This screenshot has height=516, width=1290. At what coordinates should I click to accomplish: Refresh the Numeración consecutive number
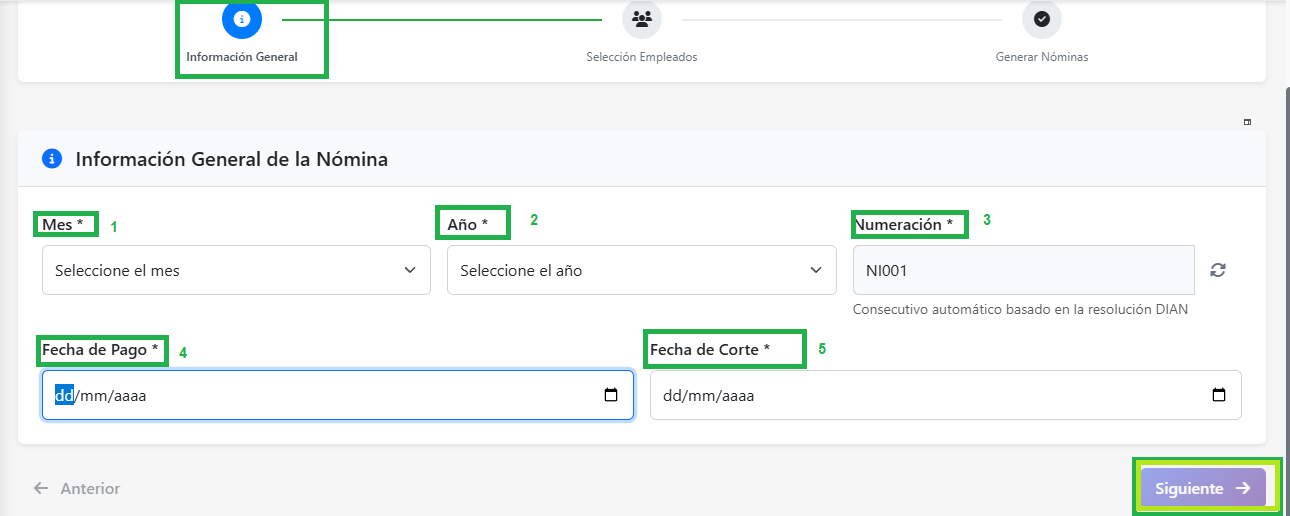point(1217,270)
